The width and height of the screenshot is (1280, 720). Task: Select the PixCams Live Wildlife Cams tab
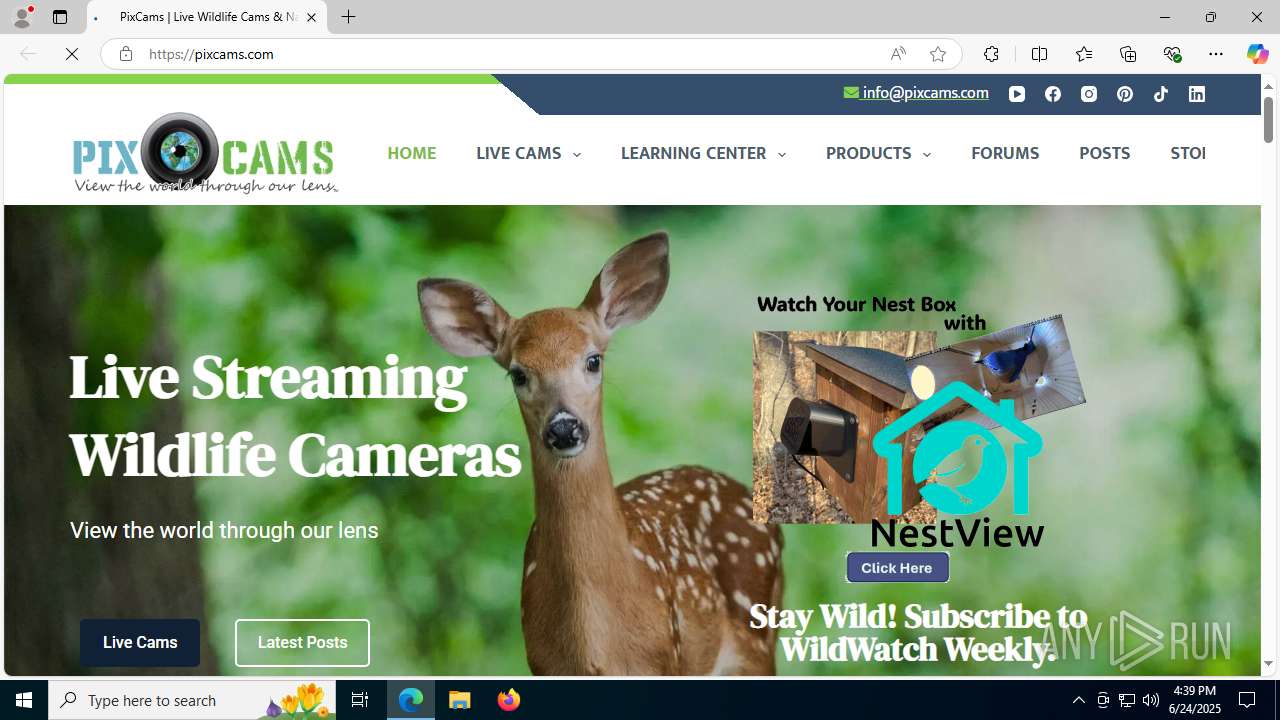tap(207, 17)
